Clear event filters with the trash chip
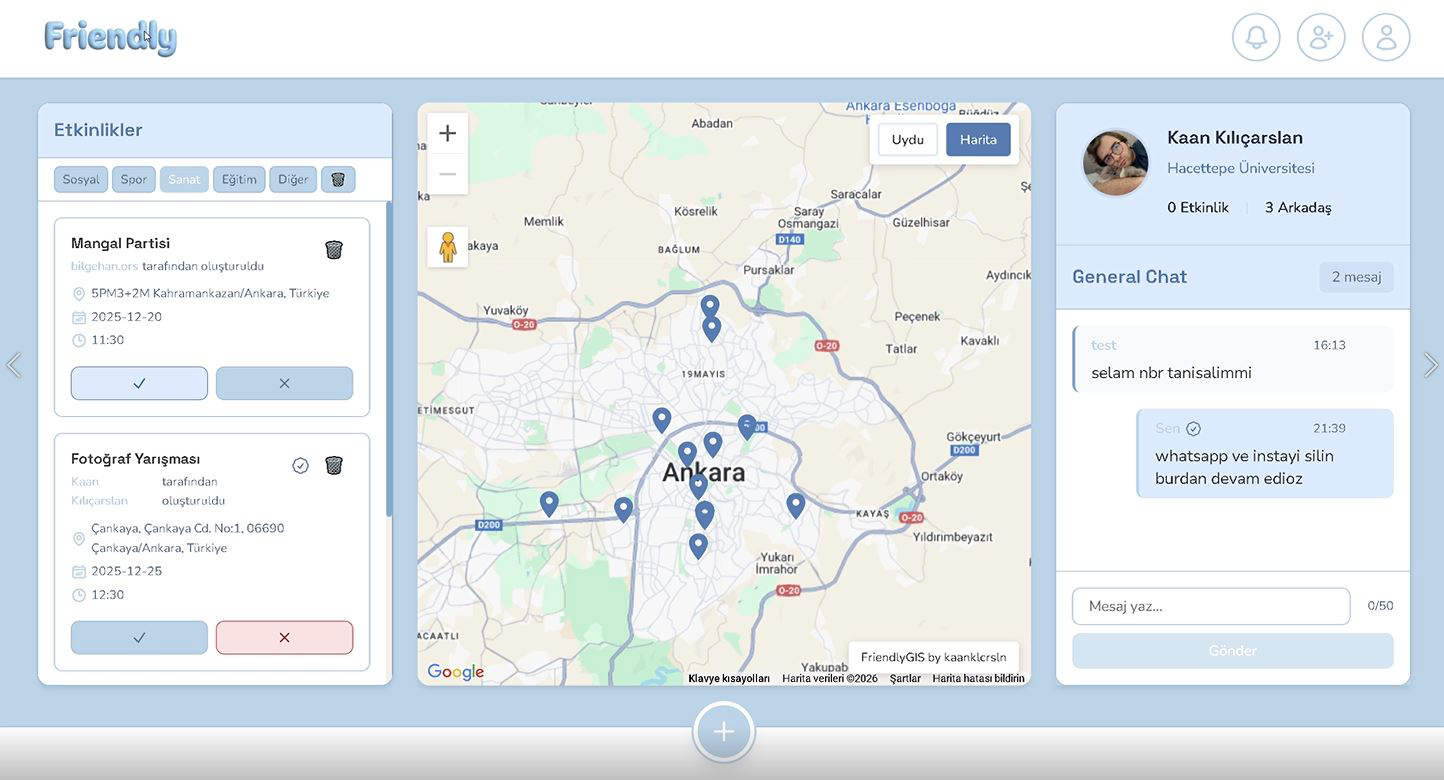 (338, 179)
